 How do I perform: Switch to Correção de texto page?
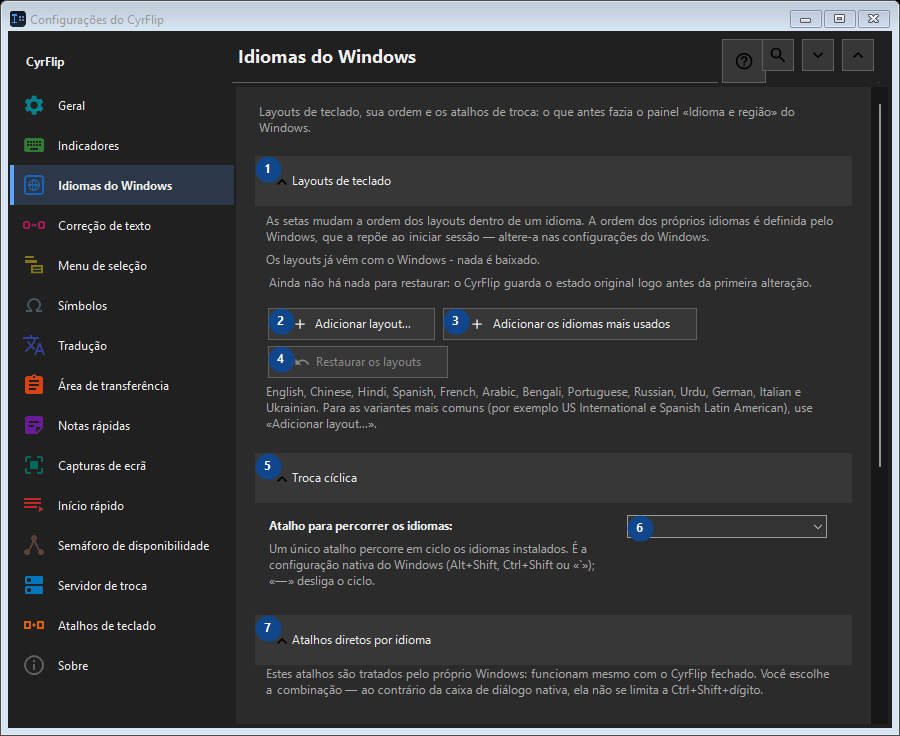coord(122,226)
